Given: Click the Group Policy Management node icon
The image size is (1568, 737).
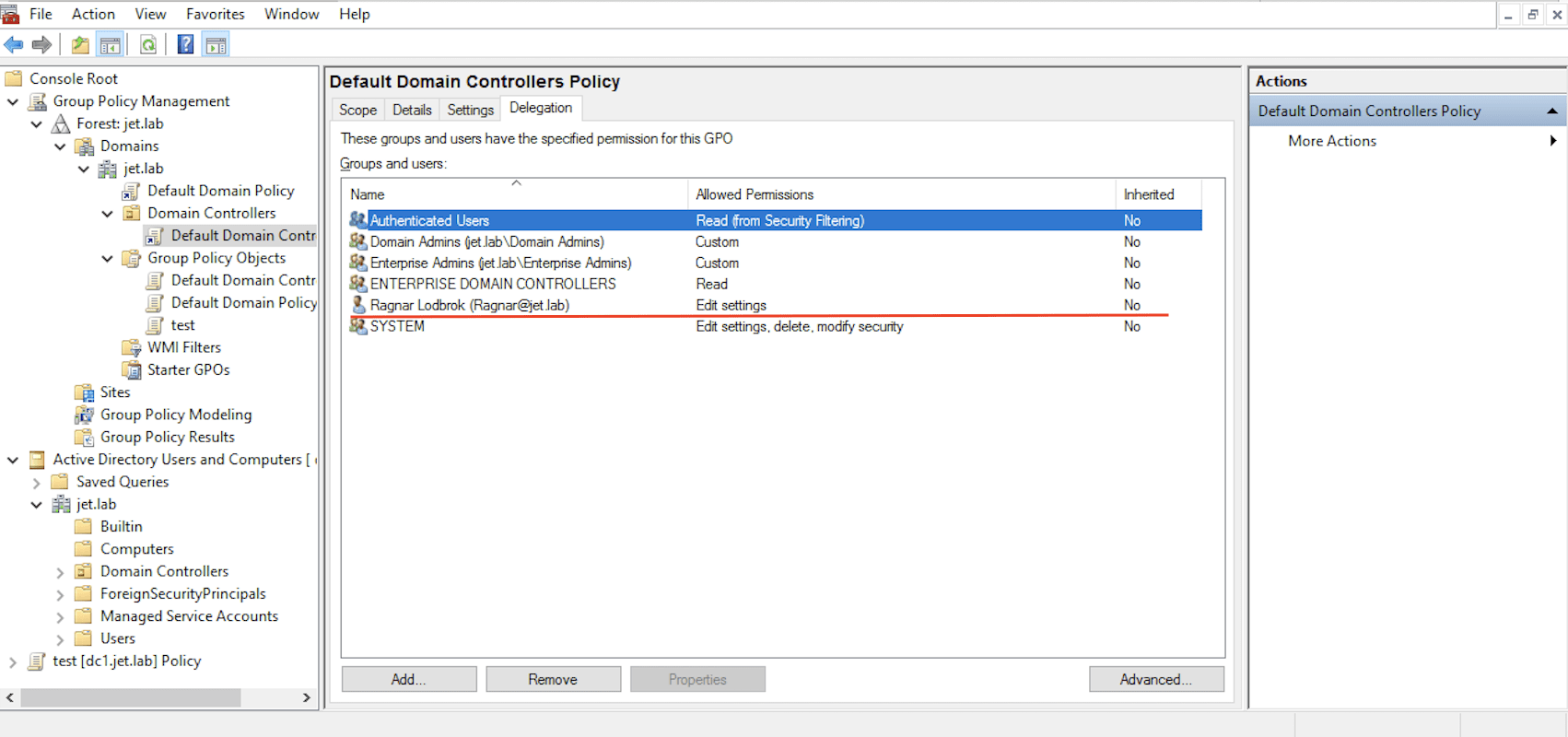Looking at the screenshot, I should point(38,101).
